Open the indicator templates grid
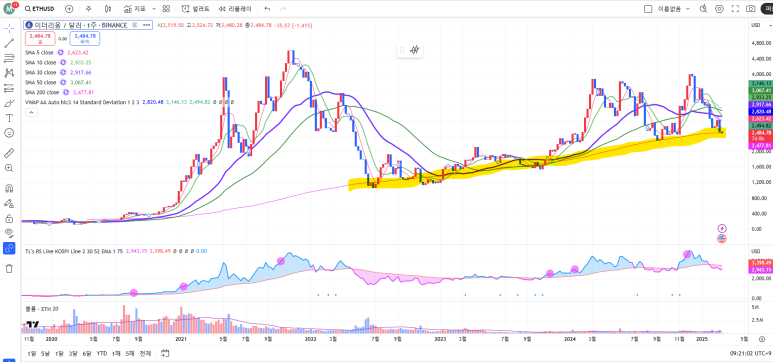Image resolution: width=773 pixels, height=362 pixels. [x=166, y=9]
